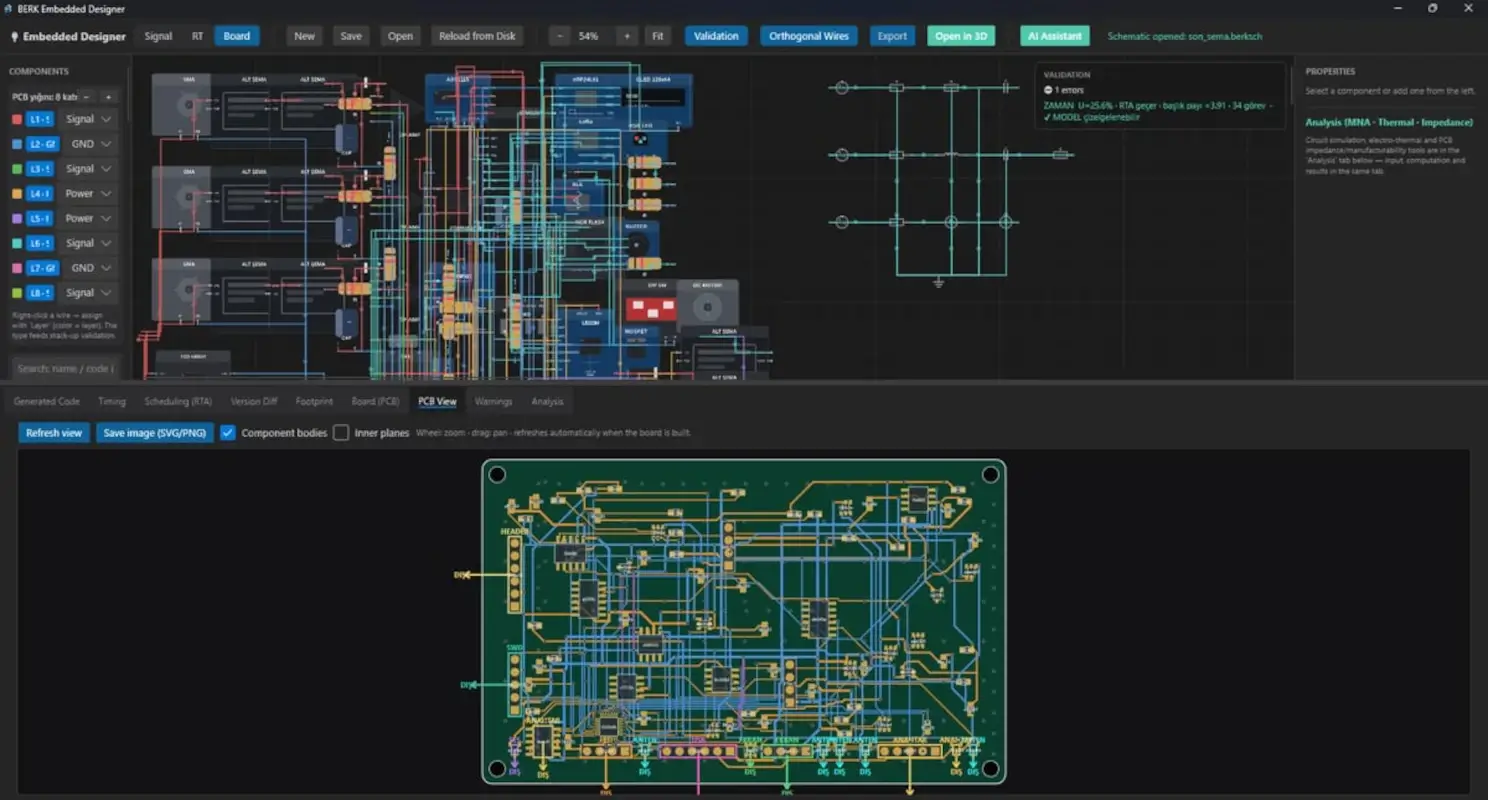Select the Board view mode
Viewport: 1488px width, 800px height.
(237, 36)
